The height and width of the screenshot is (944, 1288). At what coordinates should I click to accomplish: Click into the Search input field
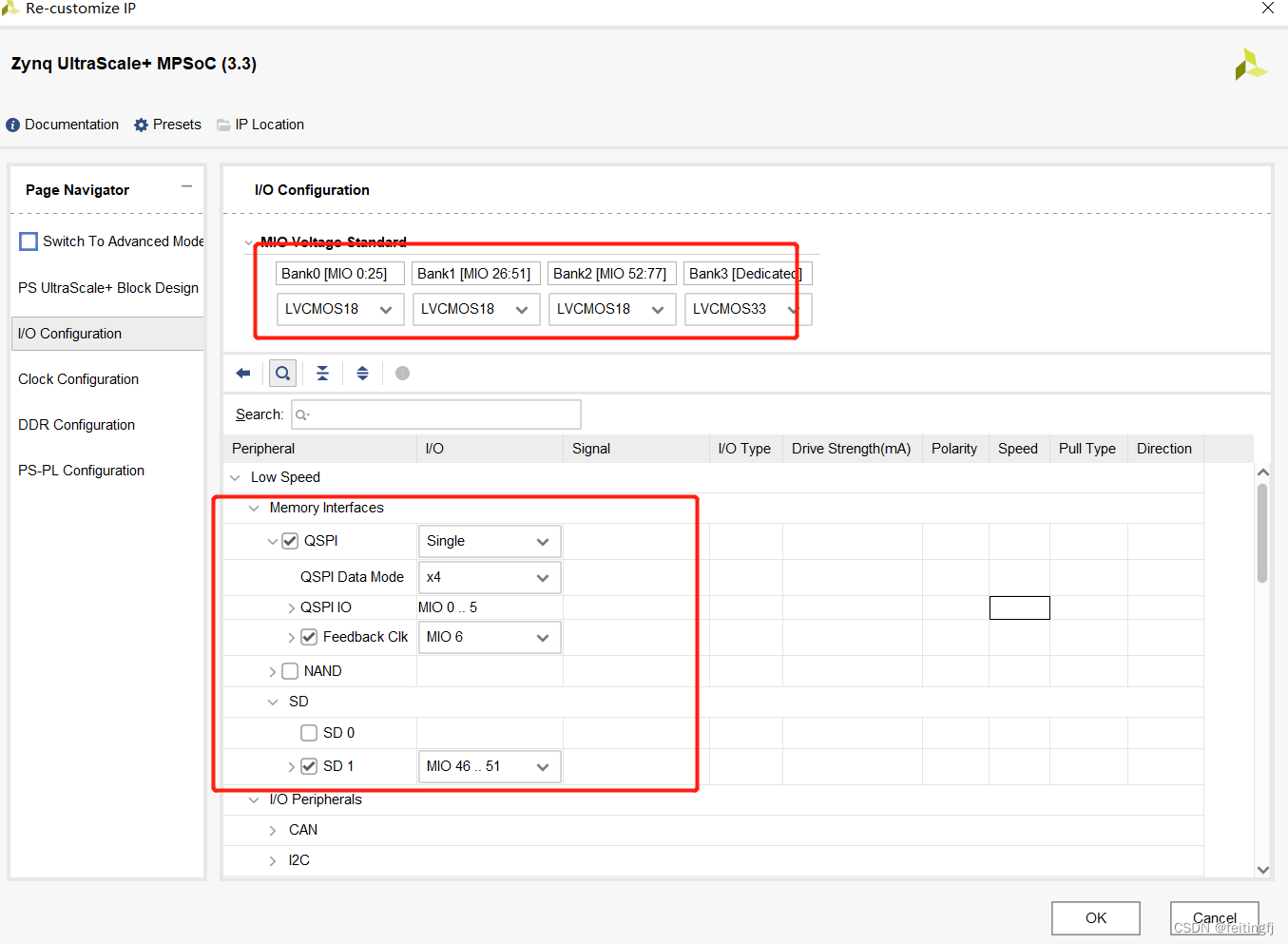(x=436, y=414)
